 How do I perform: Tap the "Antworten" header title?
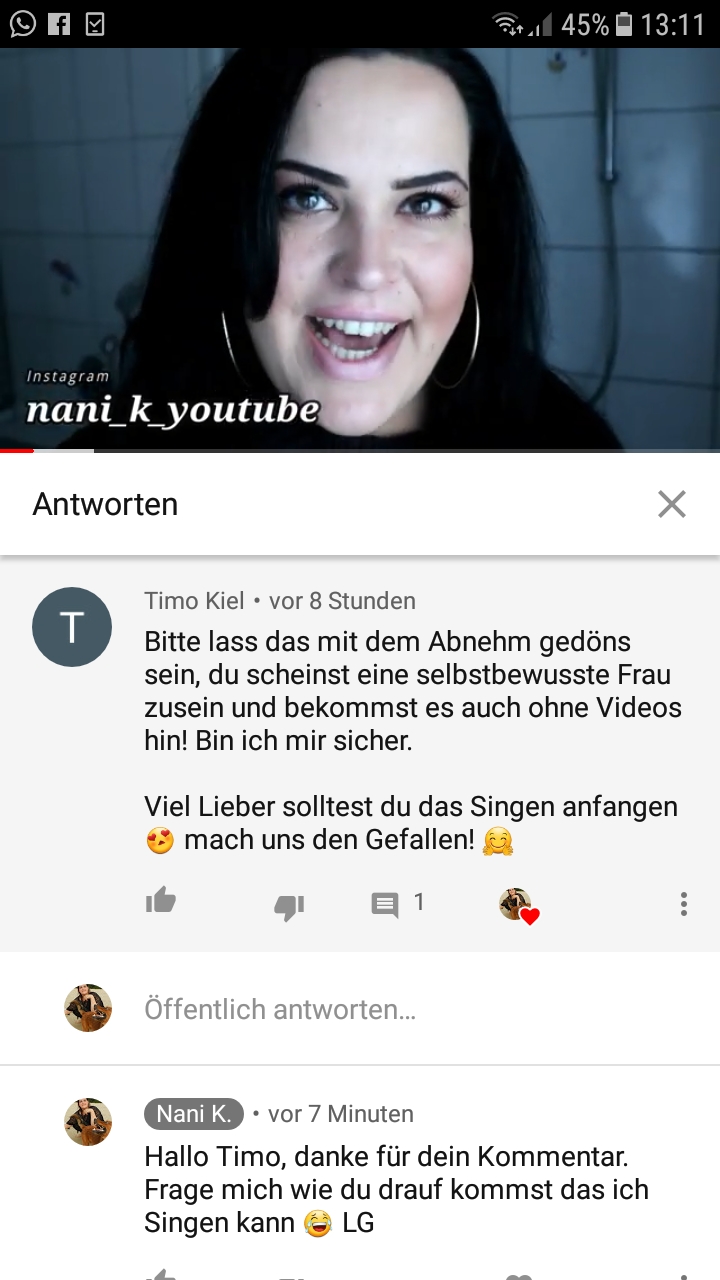pos(105,504)
